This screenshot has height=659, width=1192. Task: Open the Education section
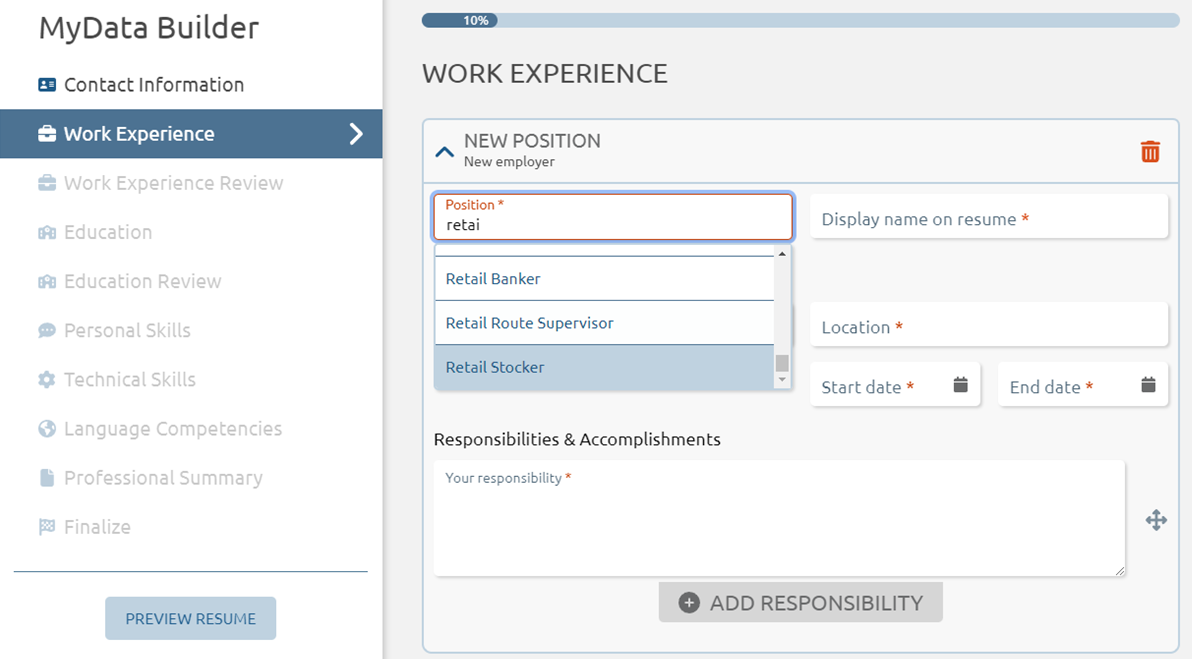point(108,232)
